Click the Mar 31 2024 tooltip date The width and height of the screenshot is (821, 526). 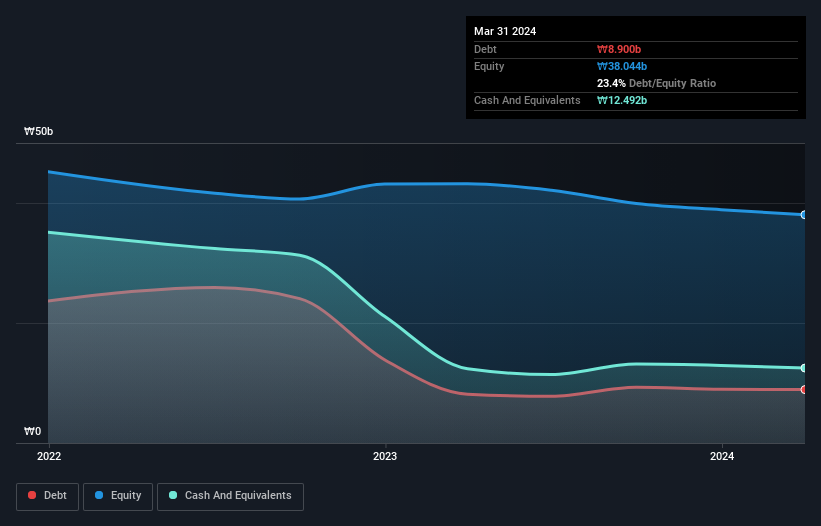(x=505, y=31)
